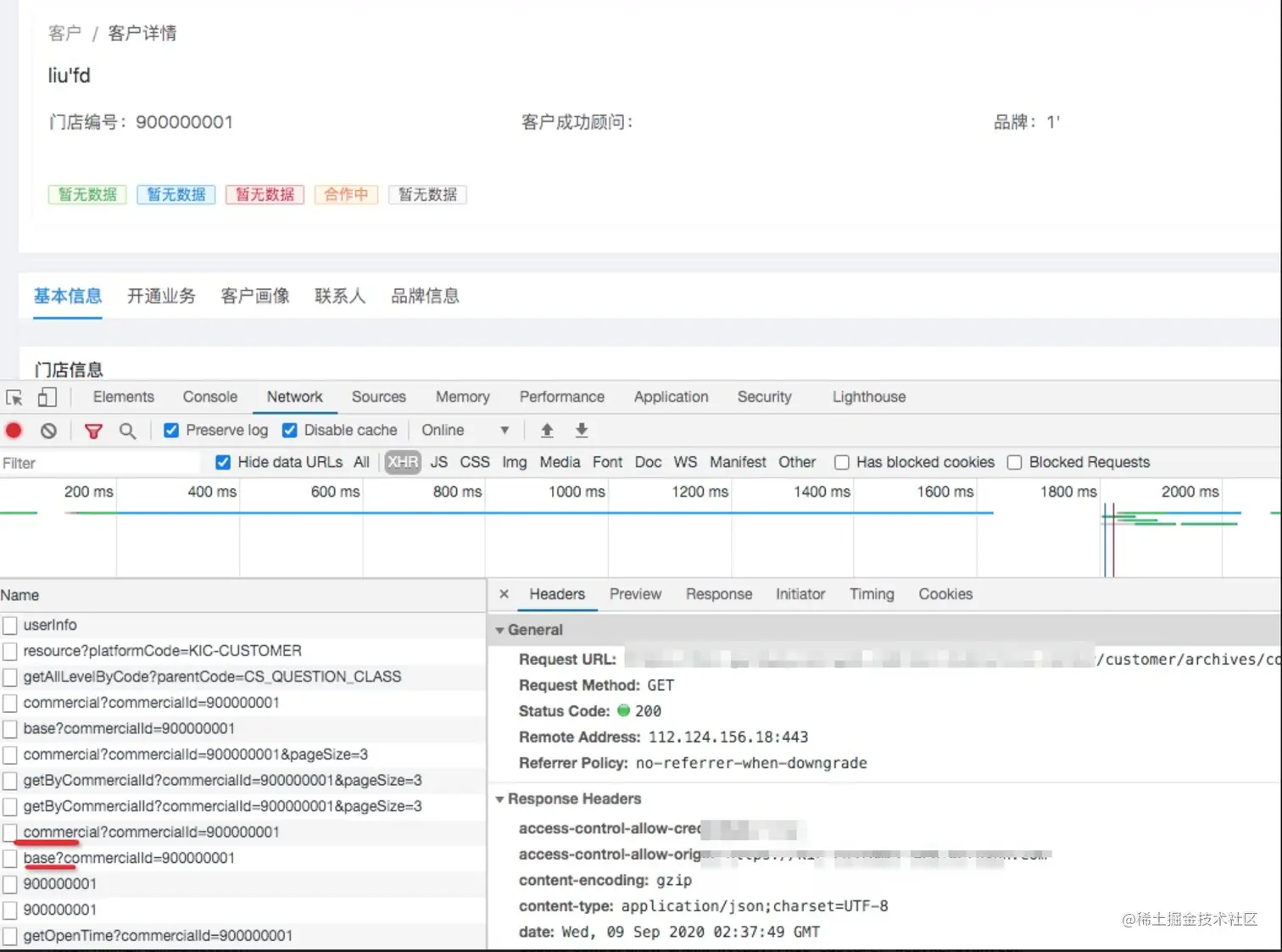Screen dimensions: 1282x952
Task: Toggle the red filter funnel icon
Action: [93, 431]
